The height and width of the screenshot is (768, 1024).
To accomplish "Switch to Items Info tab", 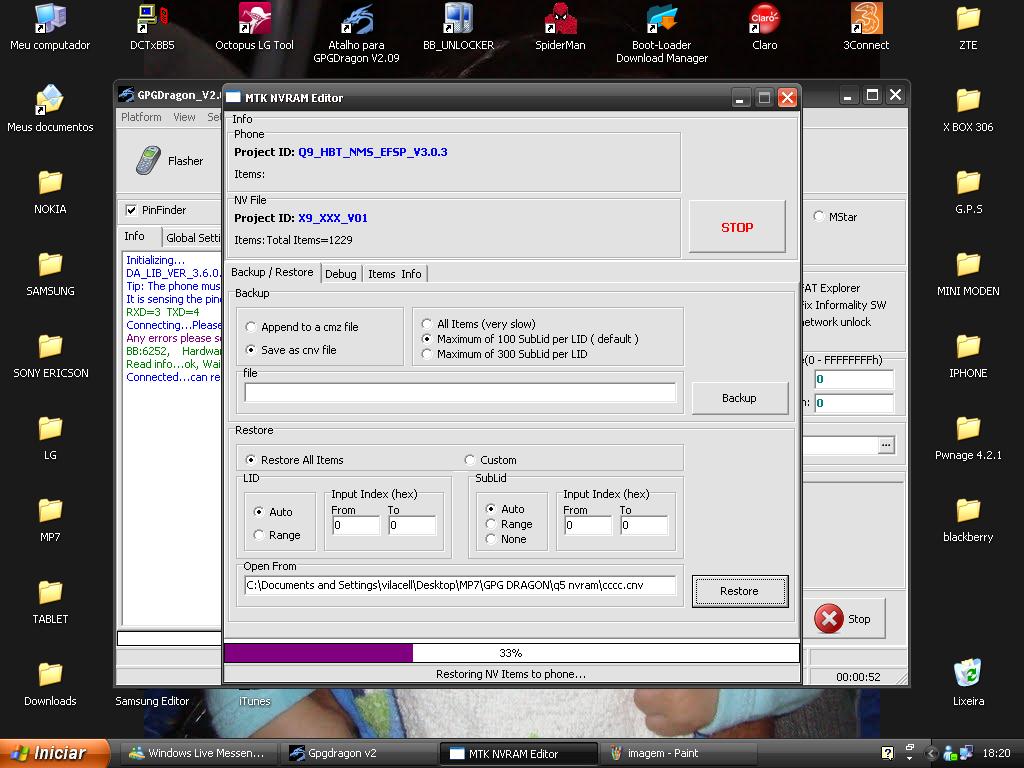I will [394, 274].
